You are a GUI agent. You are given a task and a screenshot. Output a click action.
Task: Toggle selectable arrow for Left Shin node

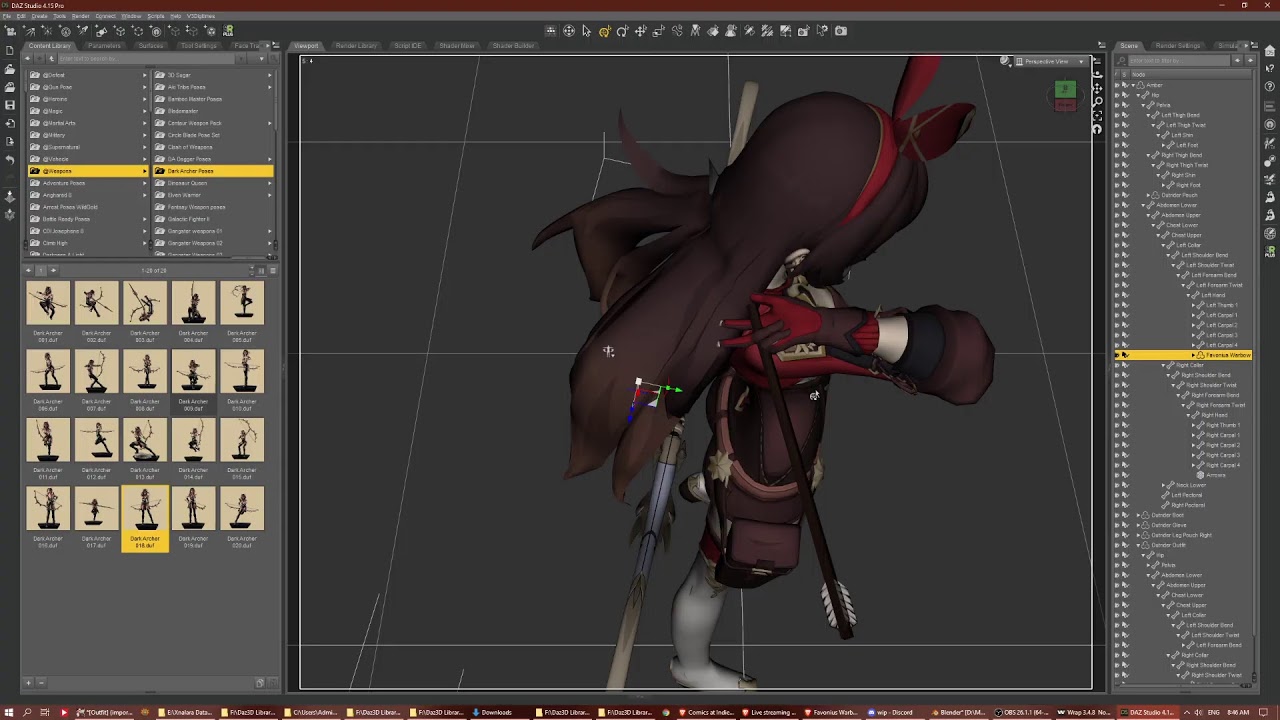(x=1126, y=135)
